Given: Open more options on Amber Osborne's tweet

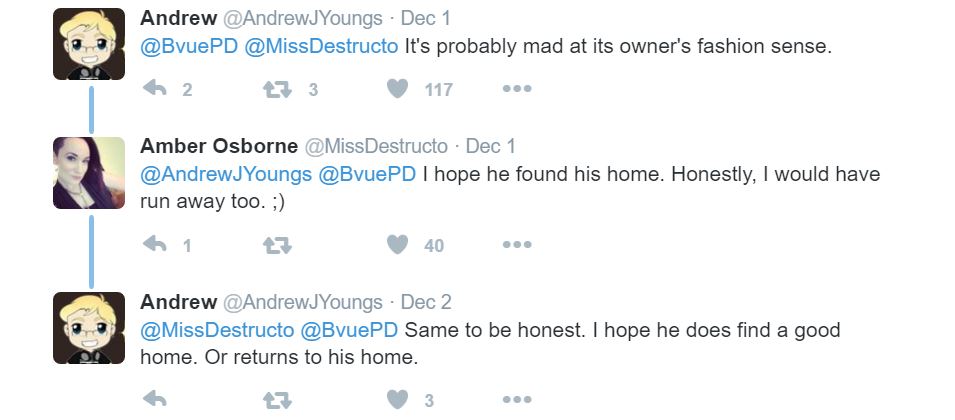Looking at the screenshot, I should coord(517,244).
